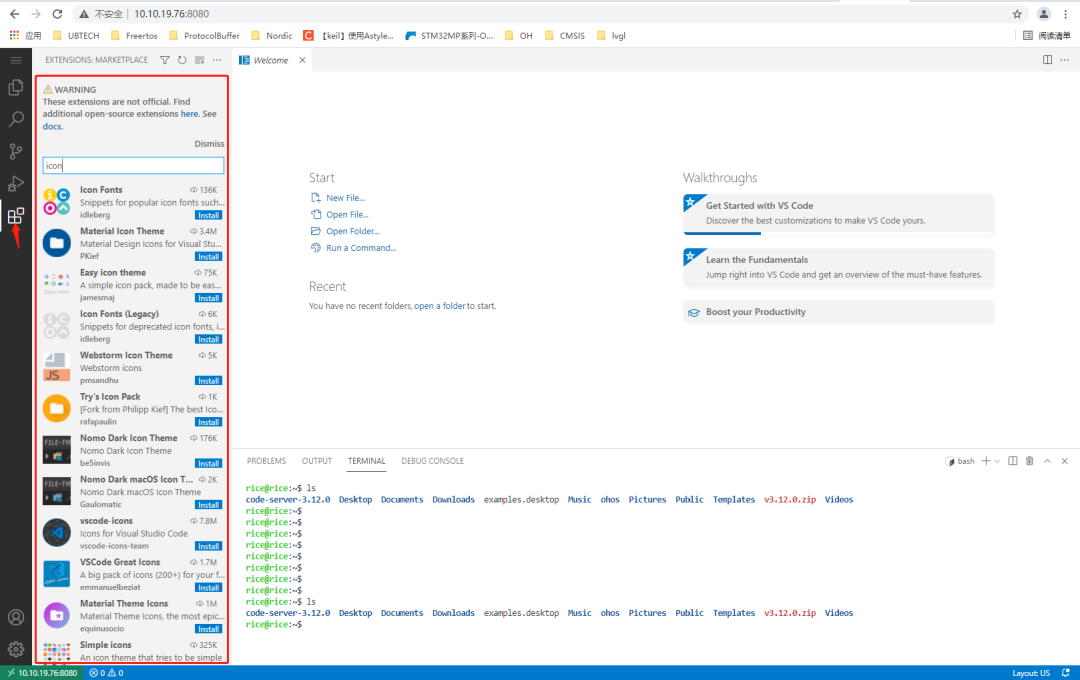Maximize the panel with chevron up
This screenshot has width=1080, height=680.
click(x=1047, y=461)
